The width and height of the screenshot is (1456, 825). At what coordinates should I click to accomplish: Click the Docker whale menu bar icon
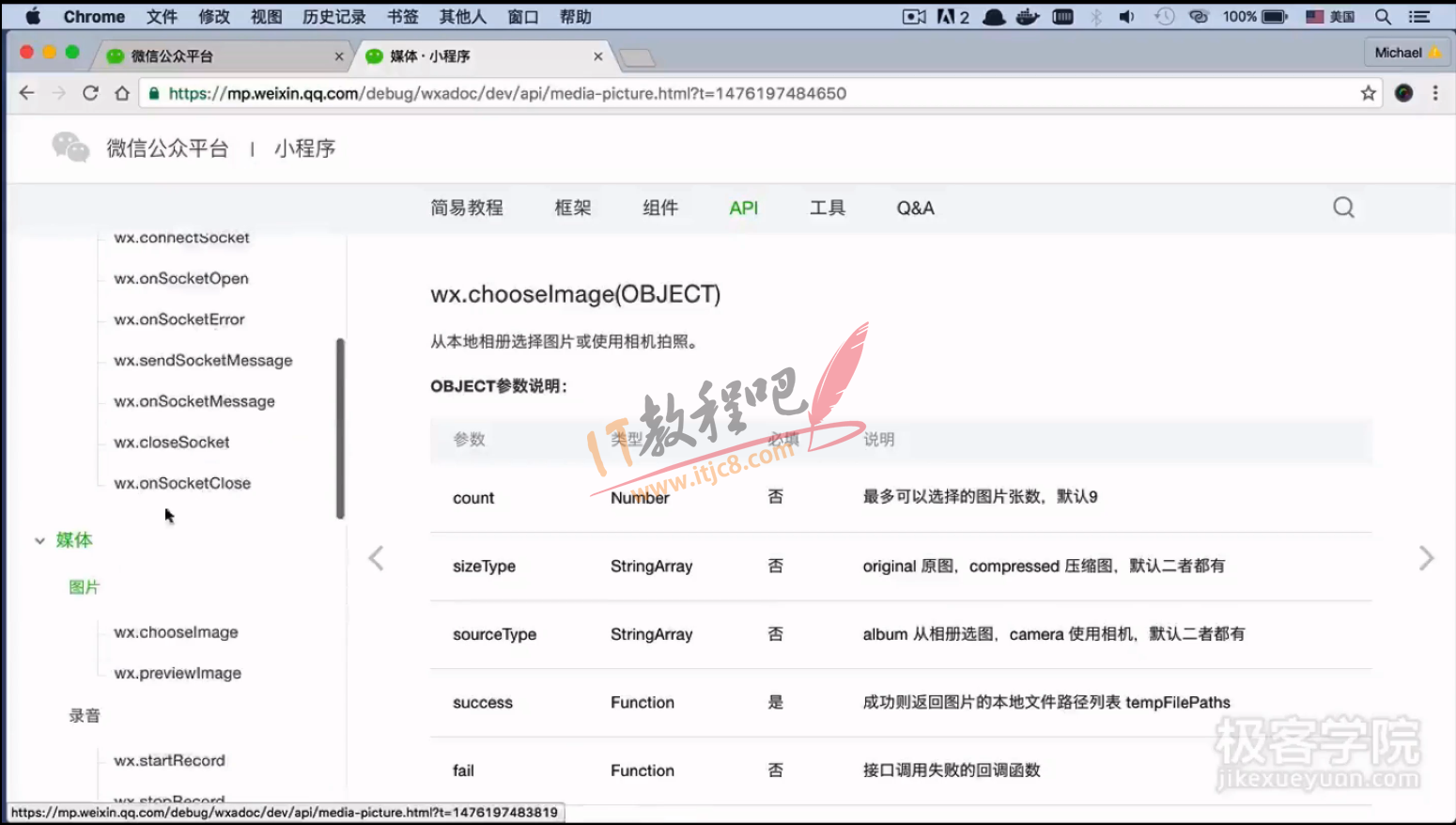point(1028,17)
